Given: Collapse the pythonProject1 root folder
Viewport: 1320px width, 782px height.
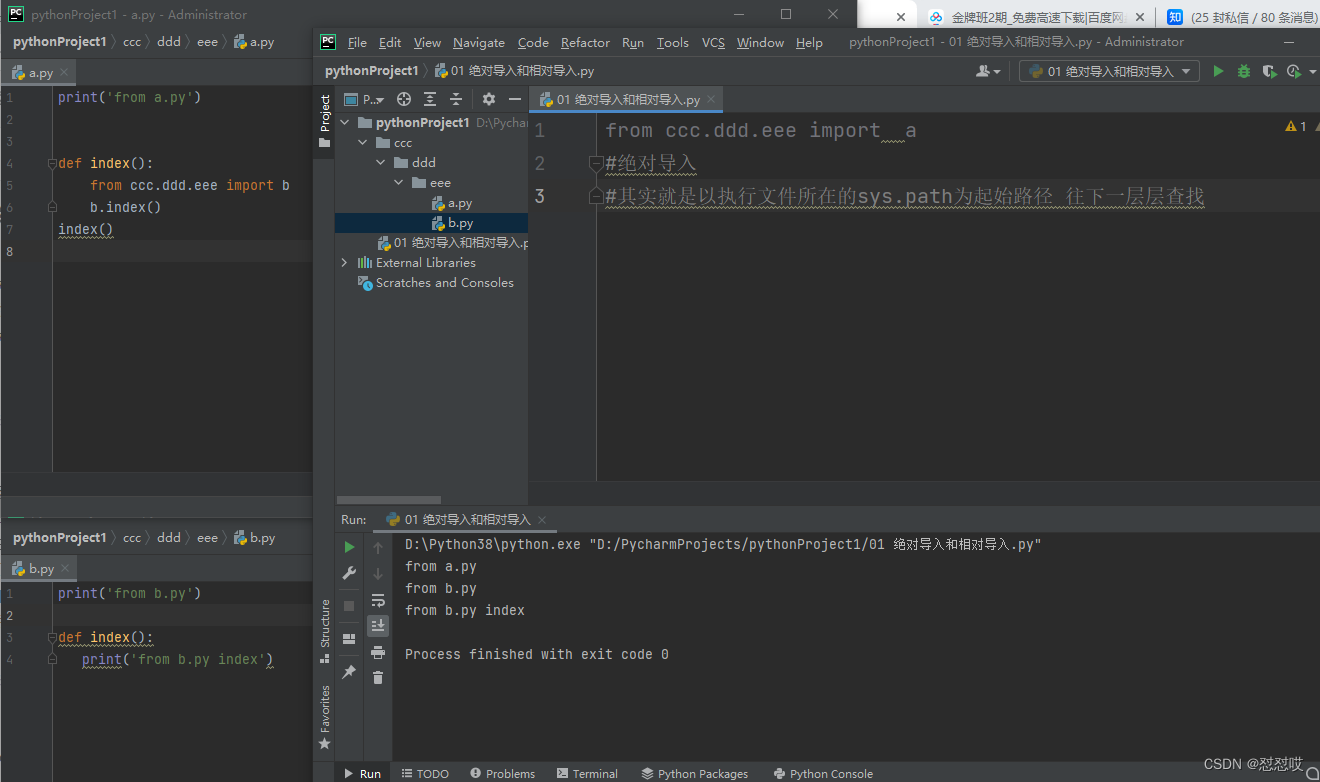Looking at the screenshot, I should (x=346, y=123).
